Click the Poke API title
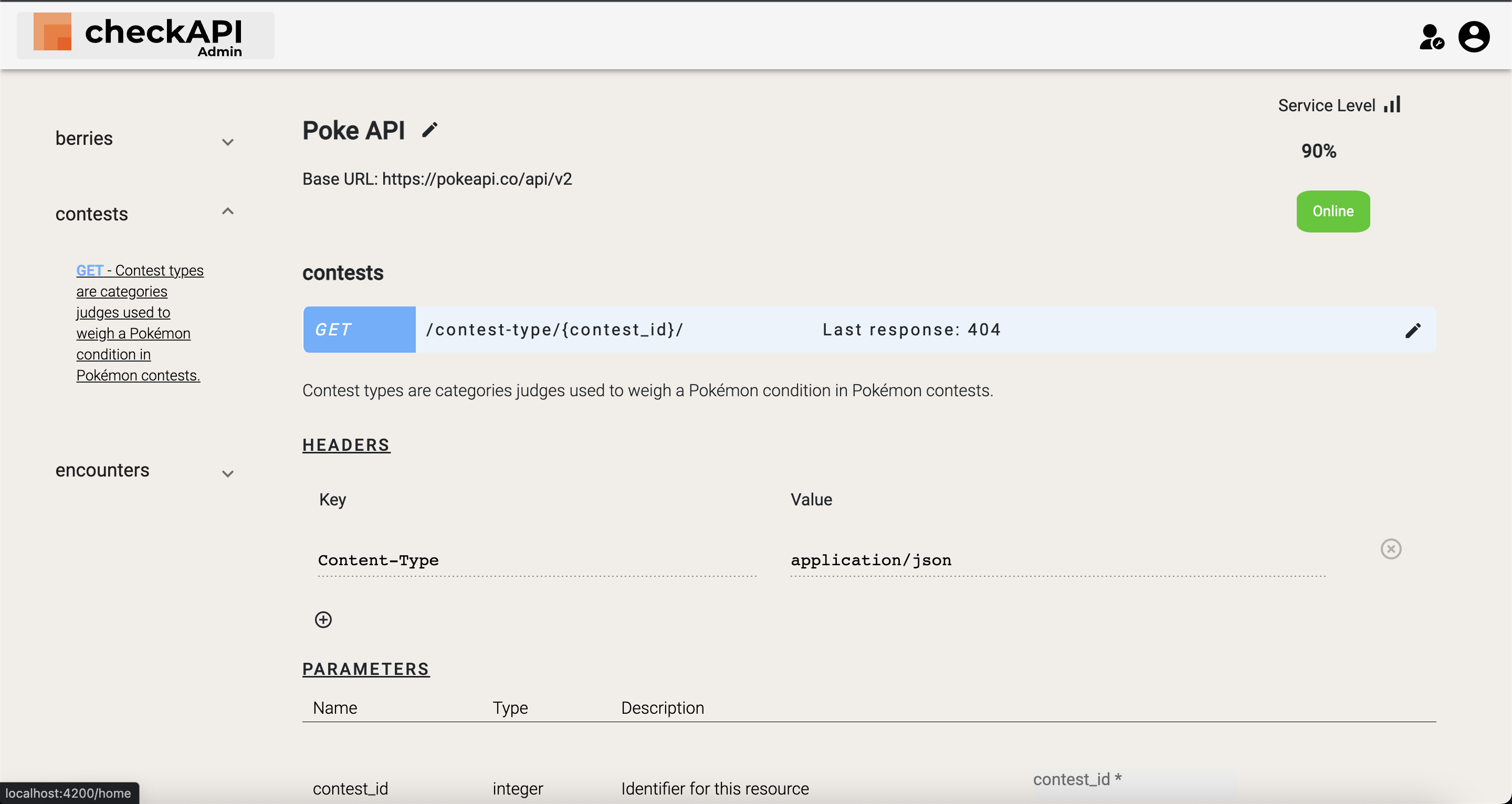This screenshot has width=1512, height=804. pos(353,130)
